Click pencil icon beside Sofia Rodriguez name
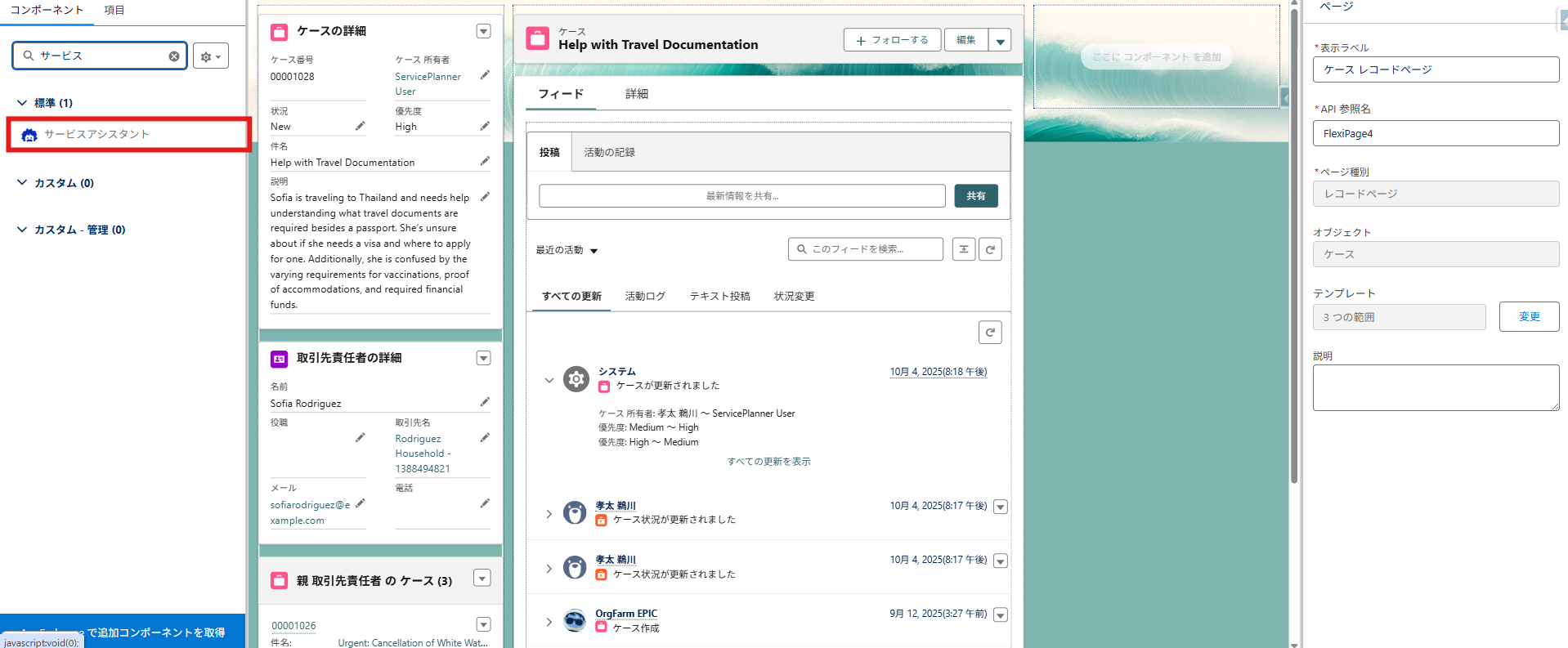 point(485,402)
